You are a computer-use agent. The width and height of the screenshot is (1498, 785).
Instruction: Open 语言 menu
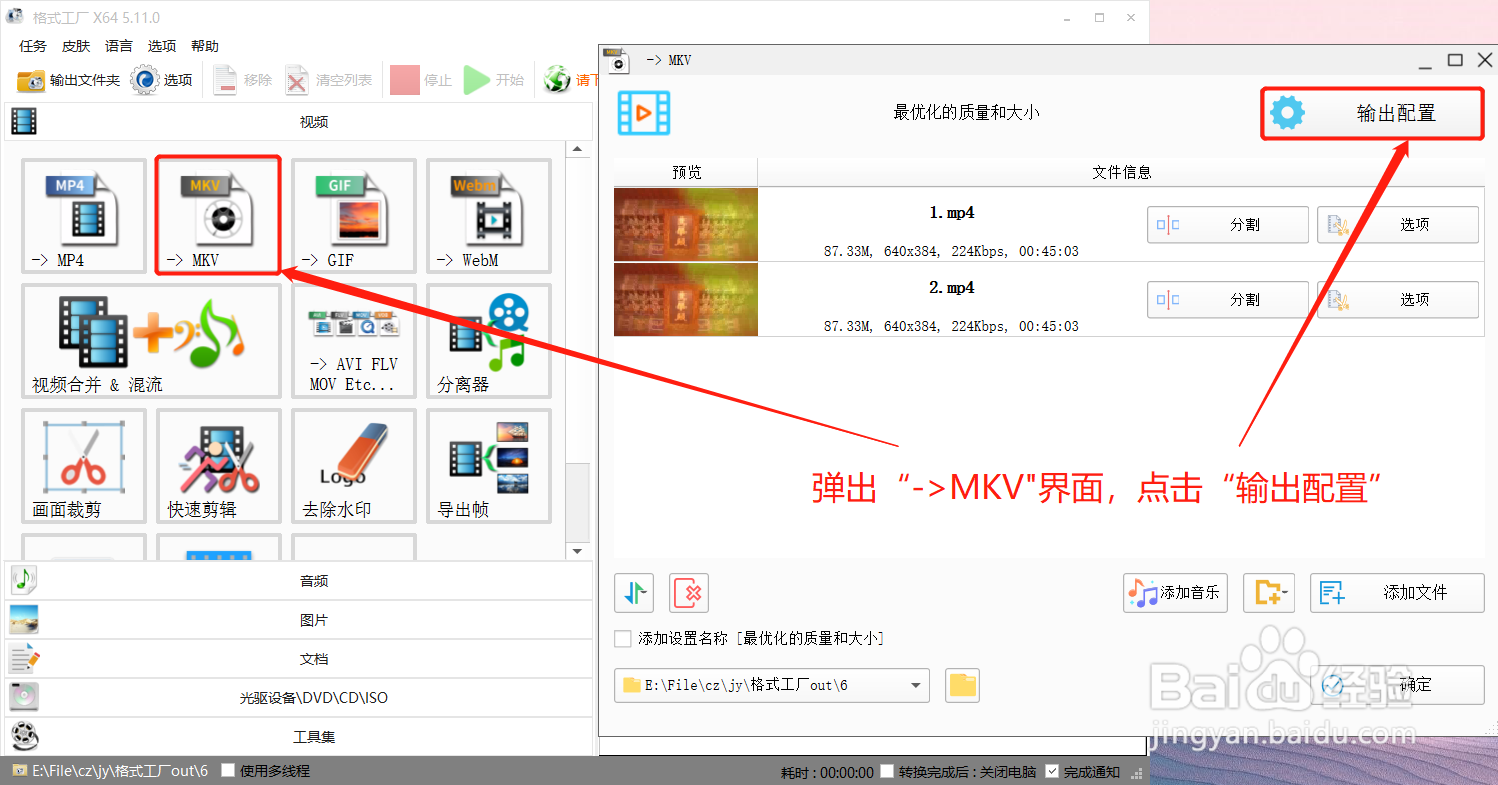119,46
